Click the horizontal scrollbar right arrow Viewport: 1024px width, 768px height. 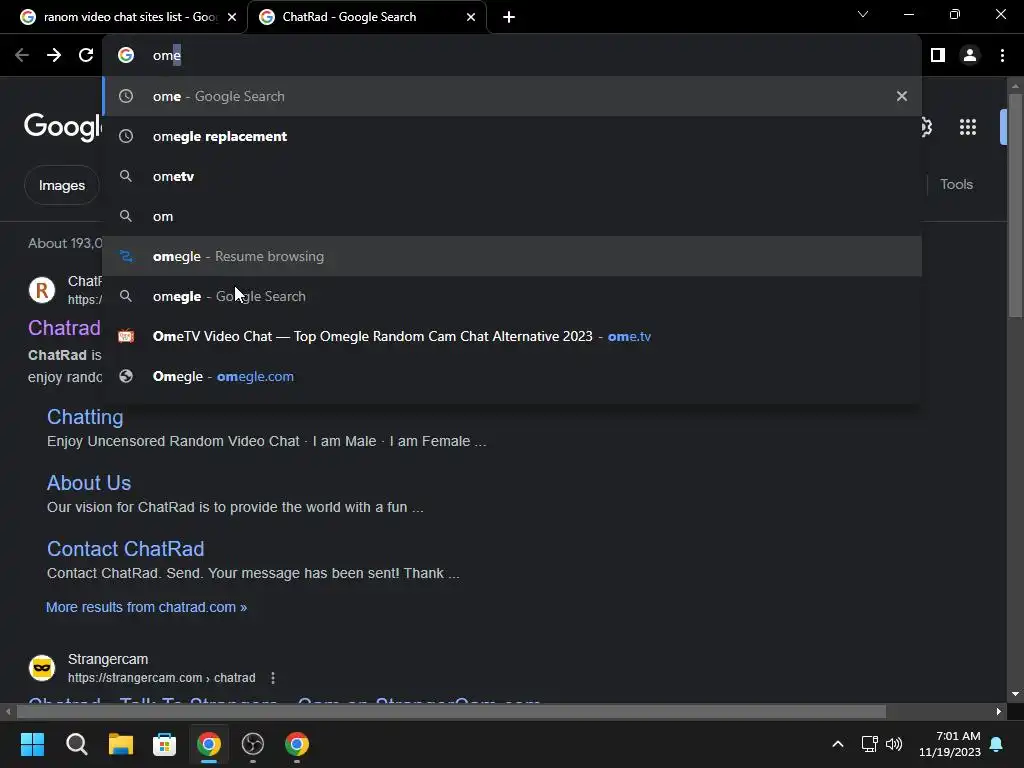click(x=999, y=711)
